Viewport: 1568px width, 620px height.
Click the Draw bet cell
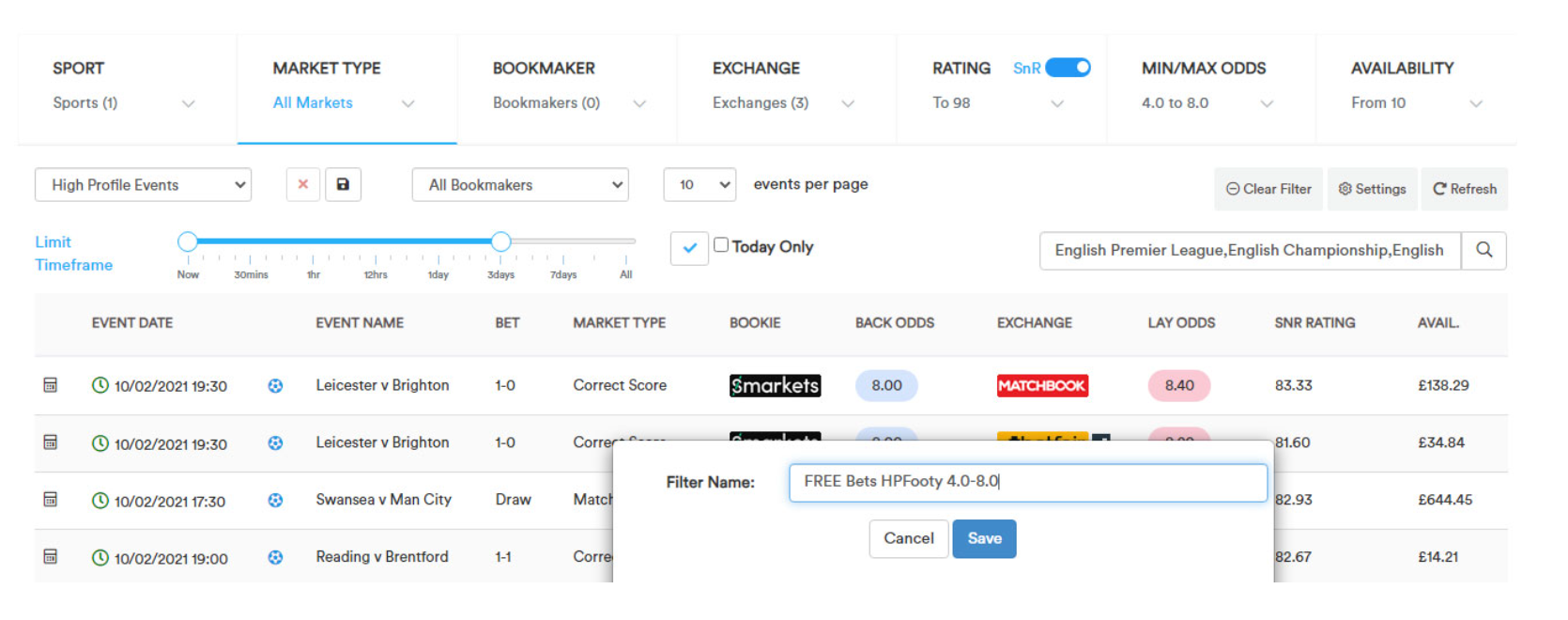click(x=514, y=500)
